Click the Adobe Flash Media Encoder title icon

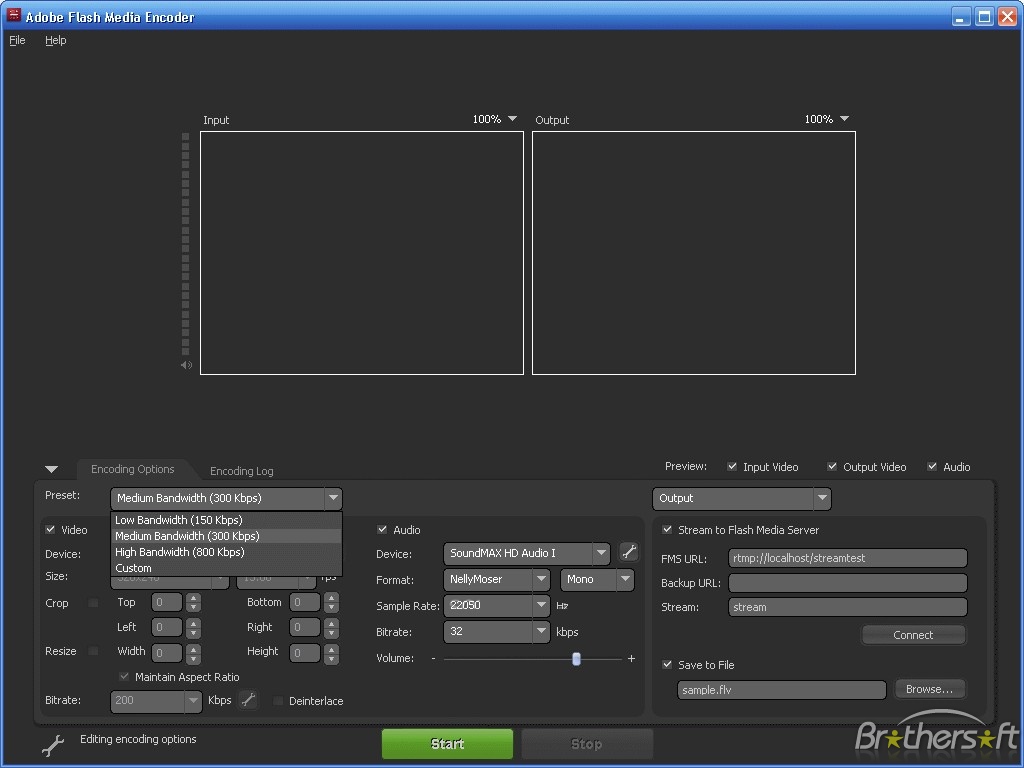14,15
